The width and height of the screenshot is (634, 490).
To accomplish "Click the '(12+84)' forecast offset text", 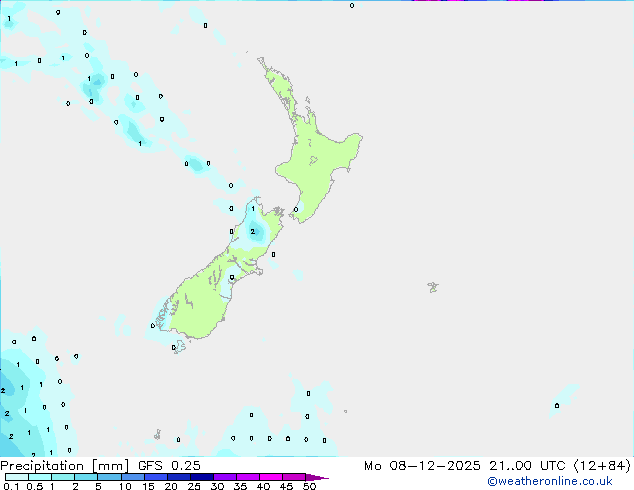I will (x=602, y=466).
